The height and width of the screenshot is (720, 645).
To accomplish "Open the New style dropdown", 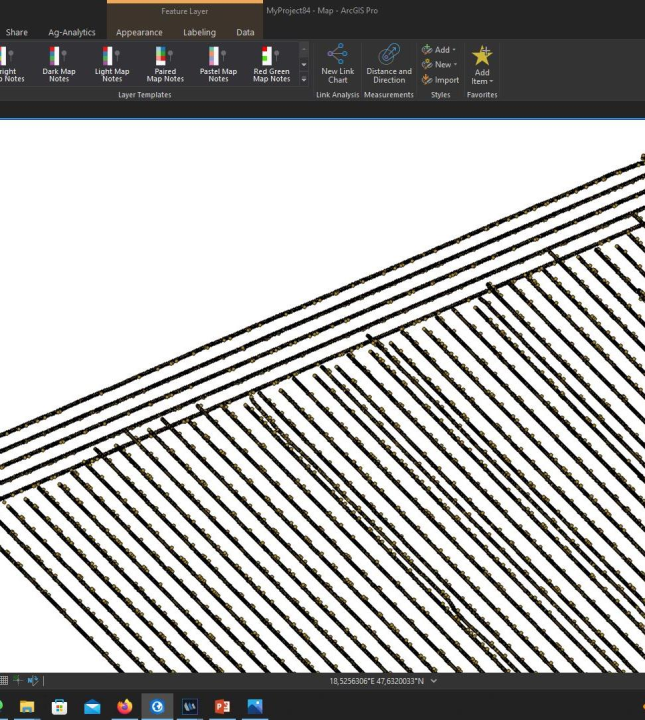I will point(439,65).
